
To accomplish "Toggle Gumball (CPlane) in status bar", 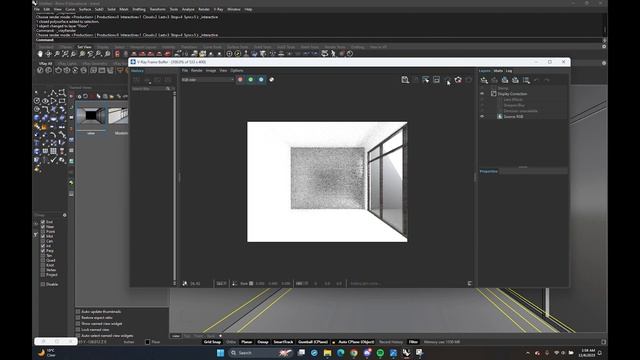I will click(313, 342).
